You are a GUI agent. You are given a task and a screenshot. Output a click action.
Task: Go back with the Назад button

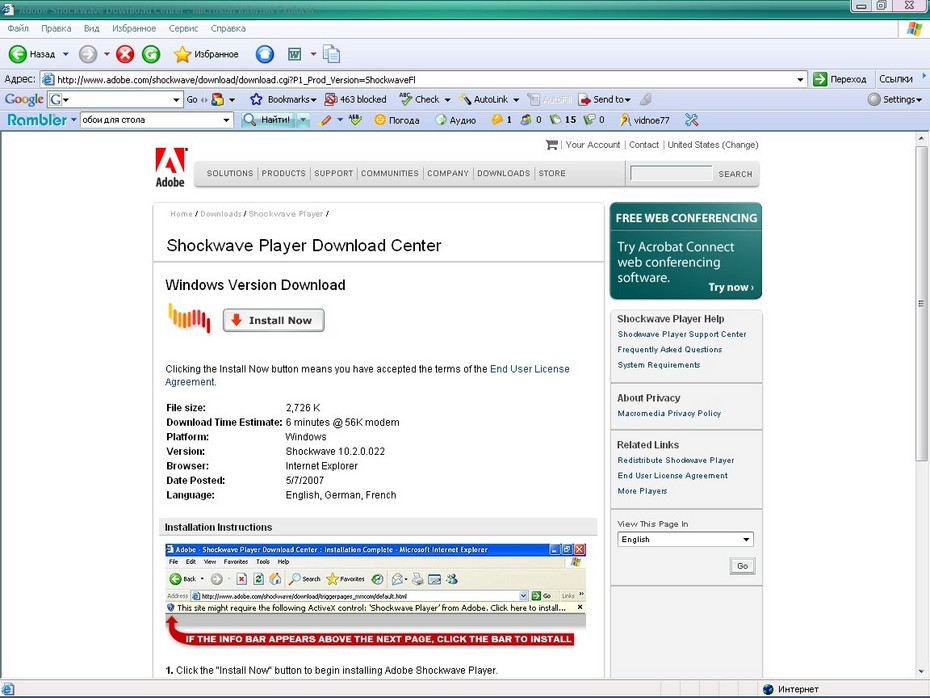(31, 54)
